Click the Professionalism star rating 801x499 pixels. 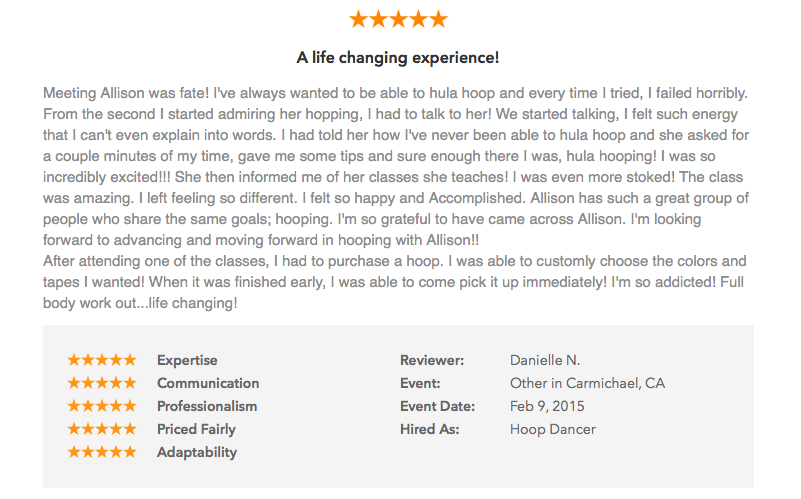(101, 406)
